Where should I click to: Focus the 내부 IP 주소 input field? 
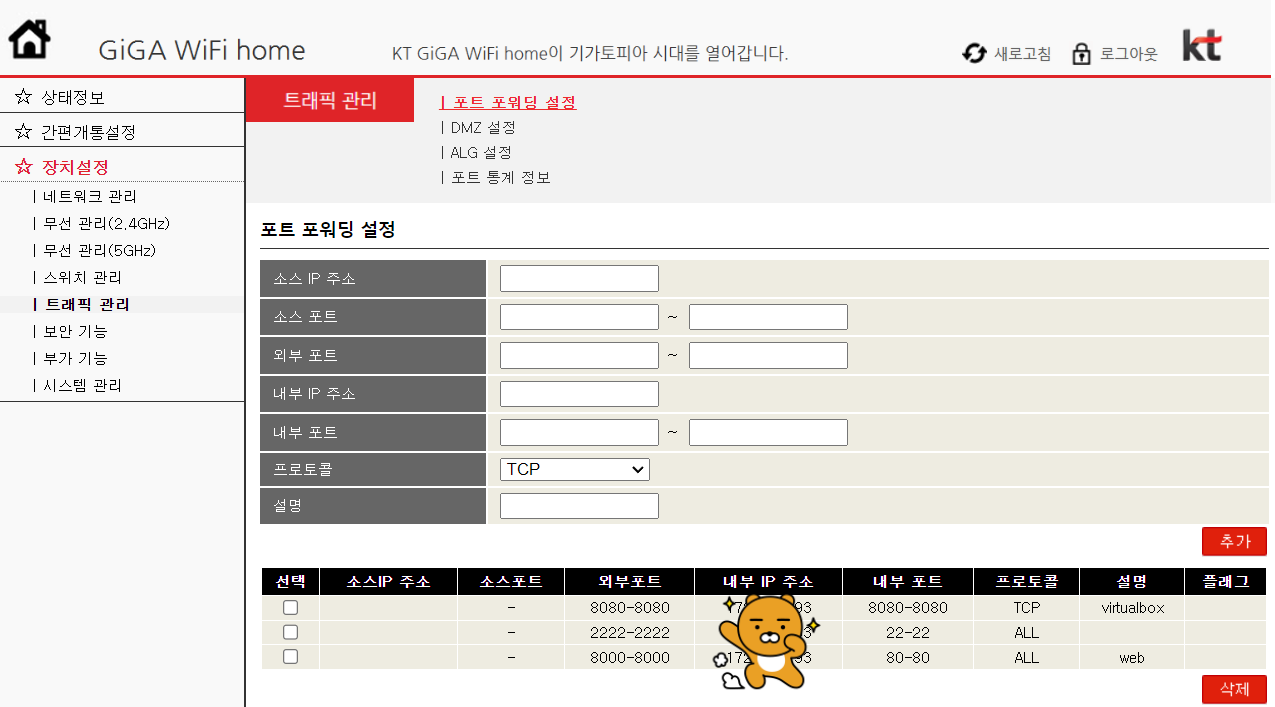579,394
